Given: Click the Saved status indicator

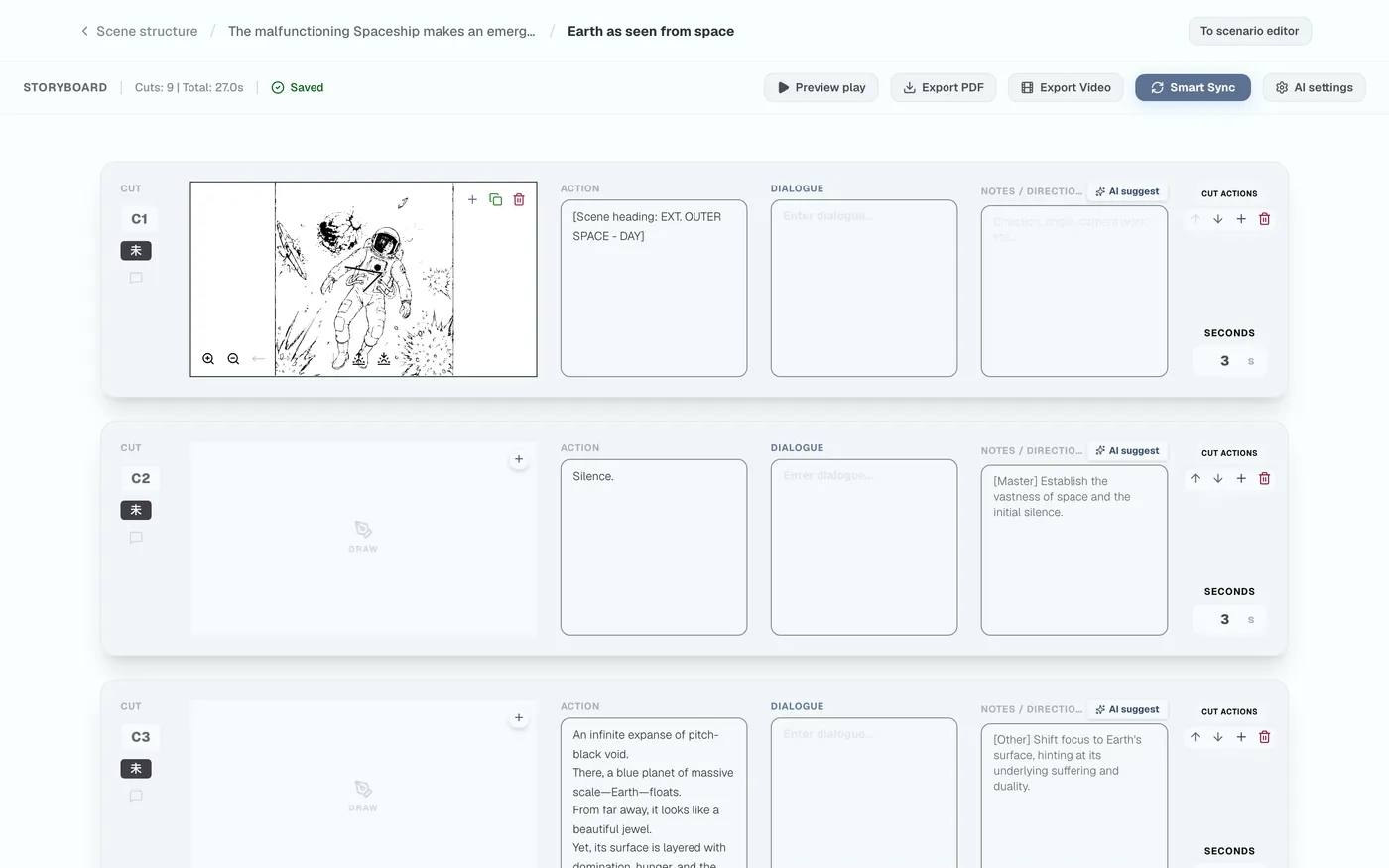Looking at the screenshot, I should 298,87.
